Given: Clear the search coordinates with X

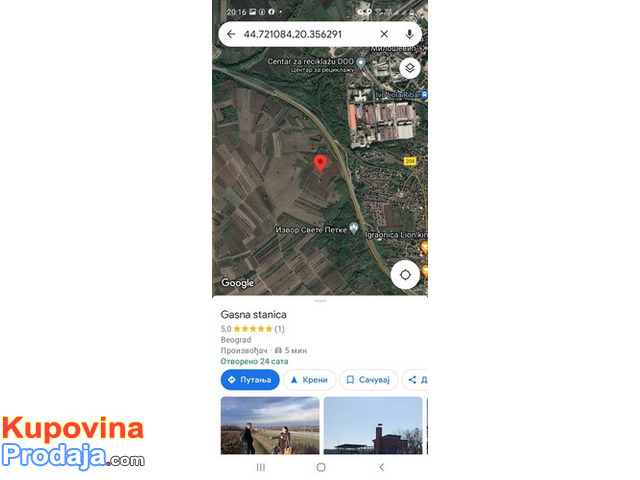Looking at the screenshot, I should (384, 34).
